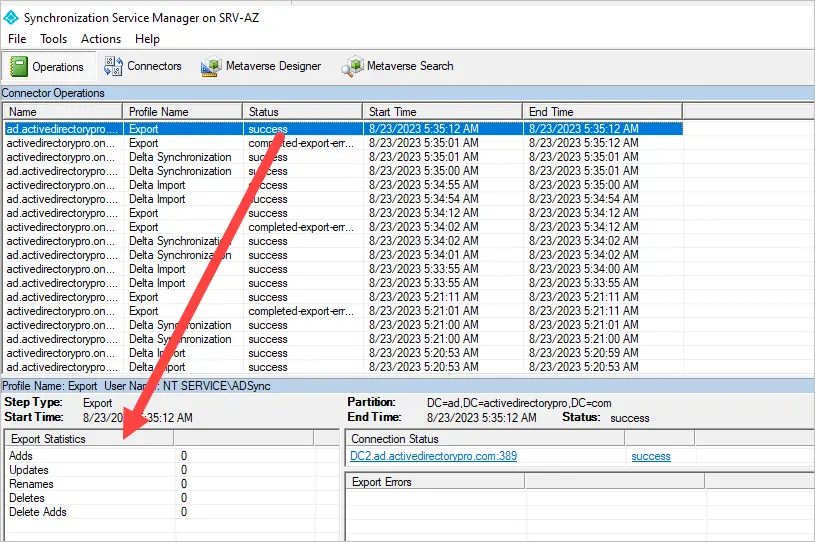Screen dimensions: 815x542
Task: Sort by the End Time column header
Action: point(602,112)
